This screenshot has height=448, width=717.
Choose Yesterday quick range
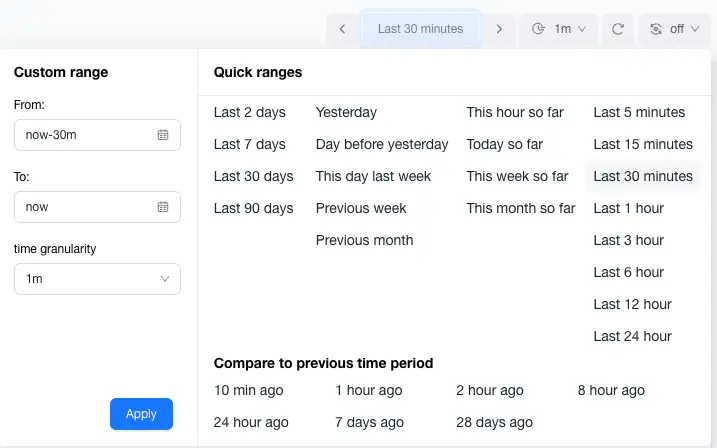pos(346,112)
